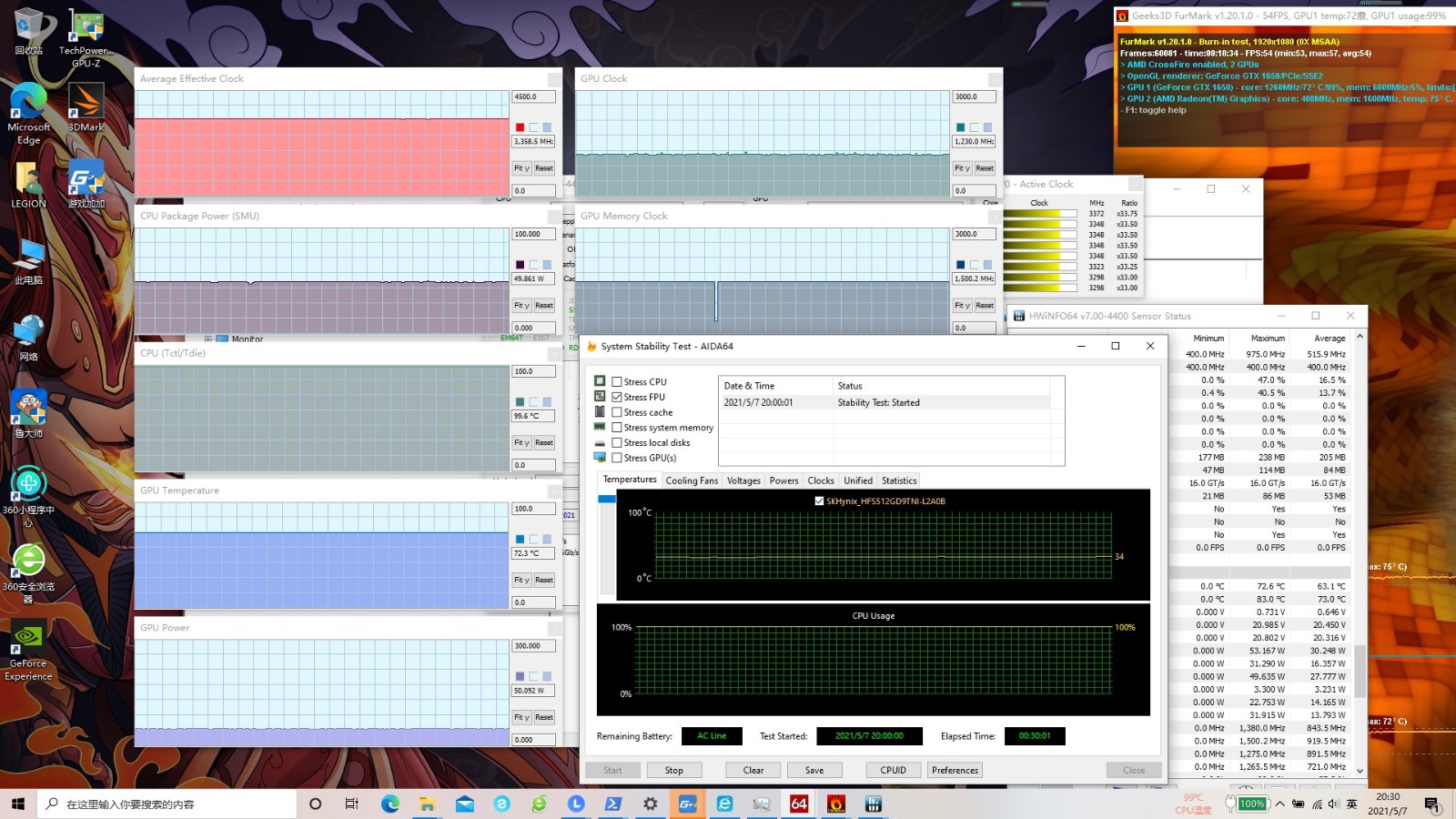
Task: Switch to HWiNFO via taskbar icon
Action: (874, 804)
